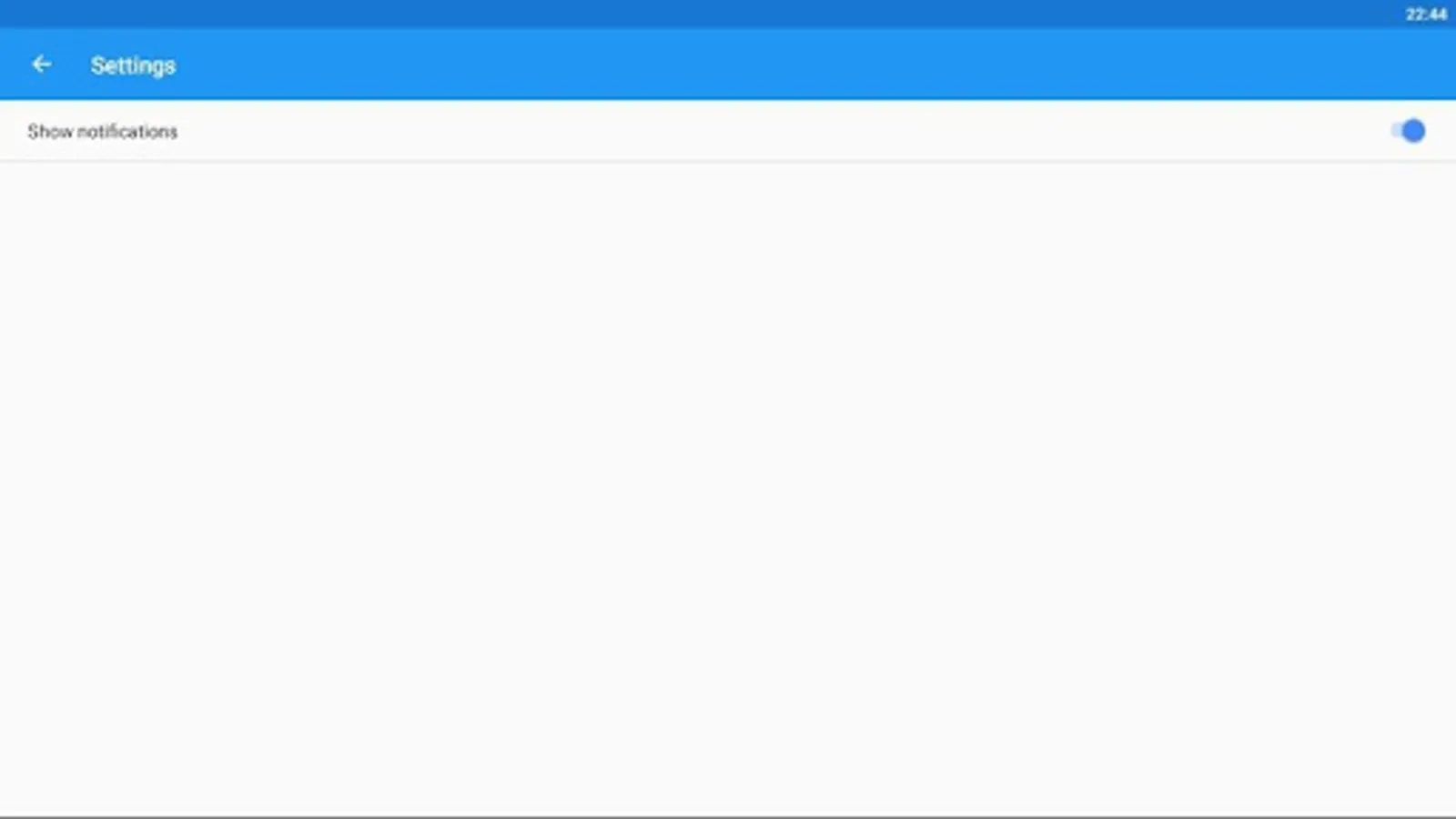Click the empty area below Show notifications

(x=728, y=489)
